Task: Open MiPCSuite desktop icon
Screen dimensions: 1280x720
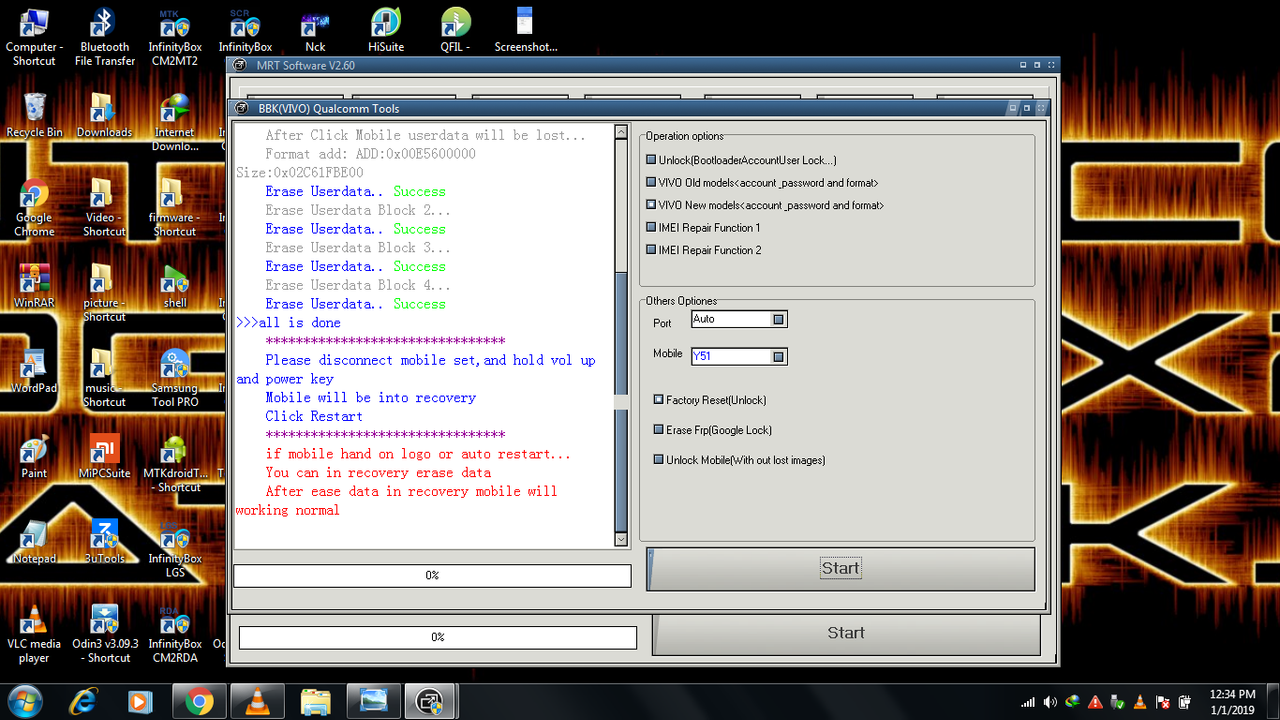Action: (104, 457)
